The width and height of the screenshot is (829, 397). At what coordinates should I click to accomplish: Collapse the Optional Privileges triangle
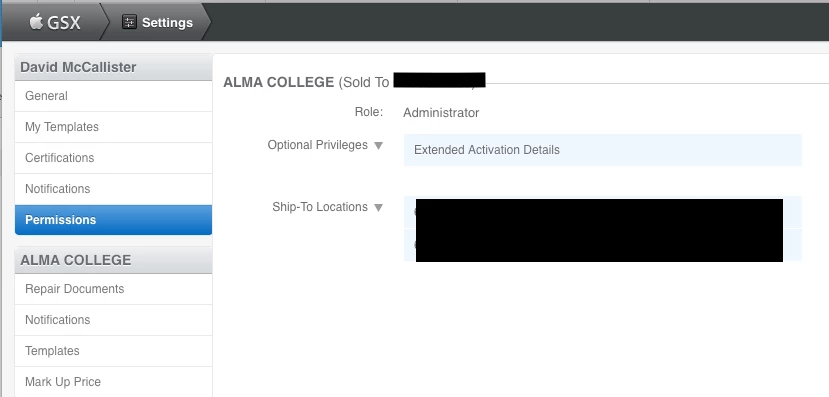click(x=378, y=146)
